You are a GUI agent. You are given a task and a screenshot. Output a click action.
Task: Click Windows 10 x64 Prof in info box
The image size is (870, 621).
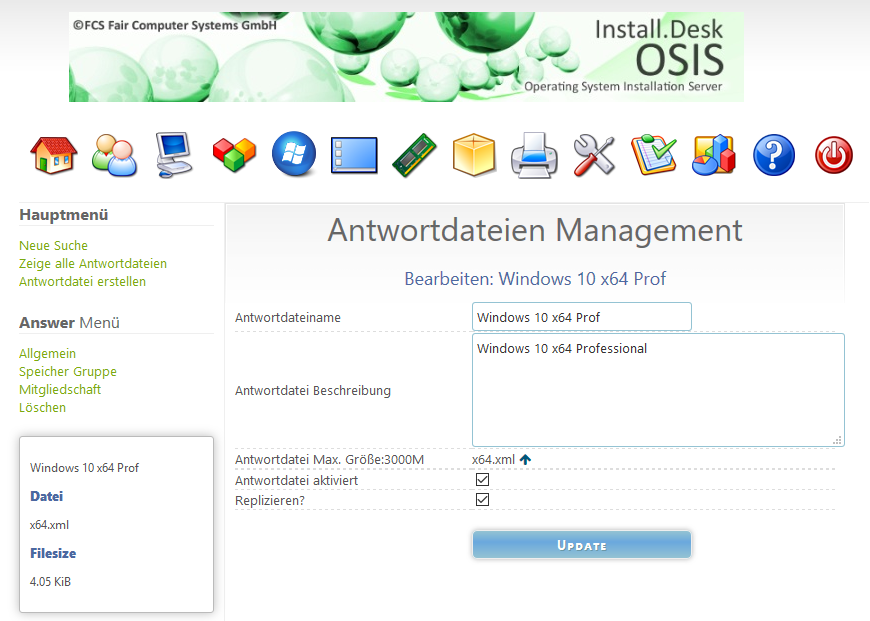(84, 468)
